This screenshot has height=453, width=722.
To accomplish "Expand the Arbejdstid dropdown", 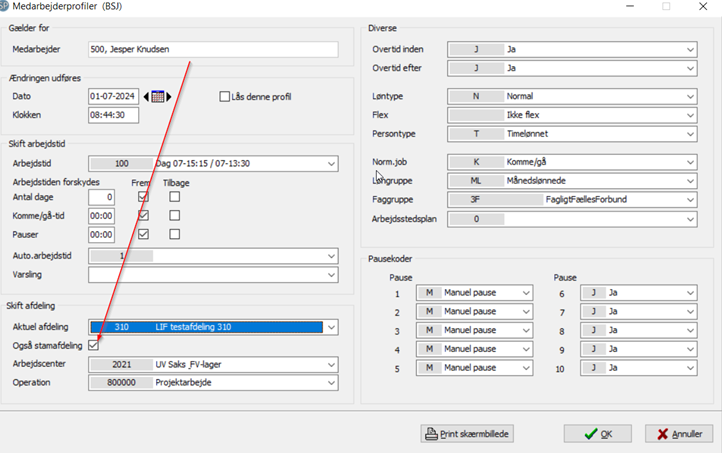I will (x=331, y=162).
